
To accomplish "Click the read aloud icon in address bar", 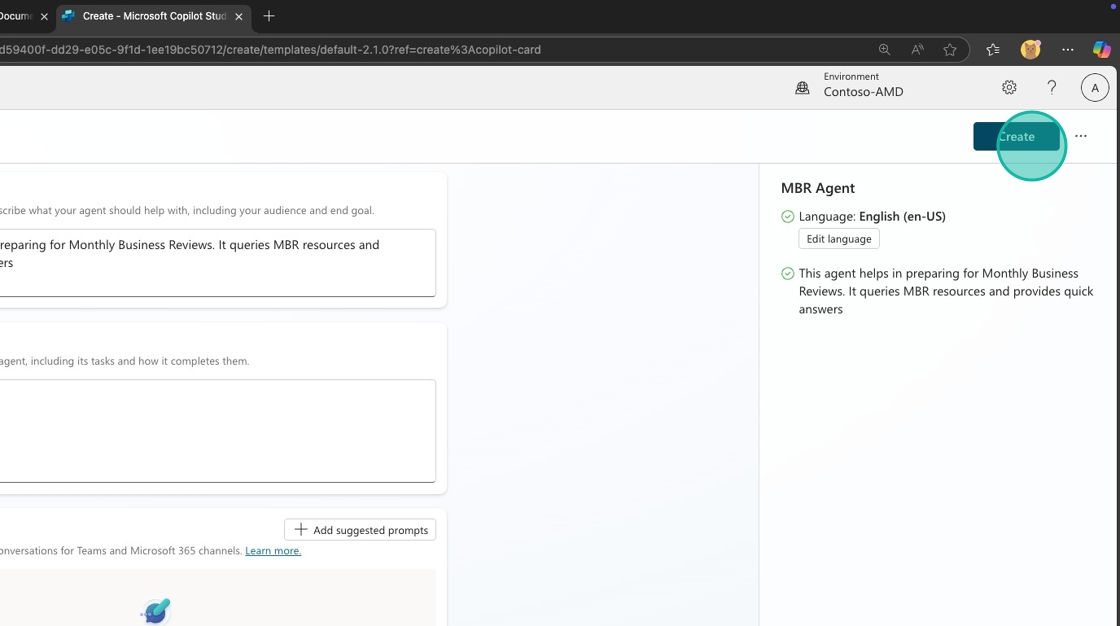I will (x=917, y=50).
